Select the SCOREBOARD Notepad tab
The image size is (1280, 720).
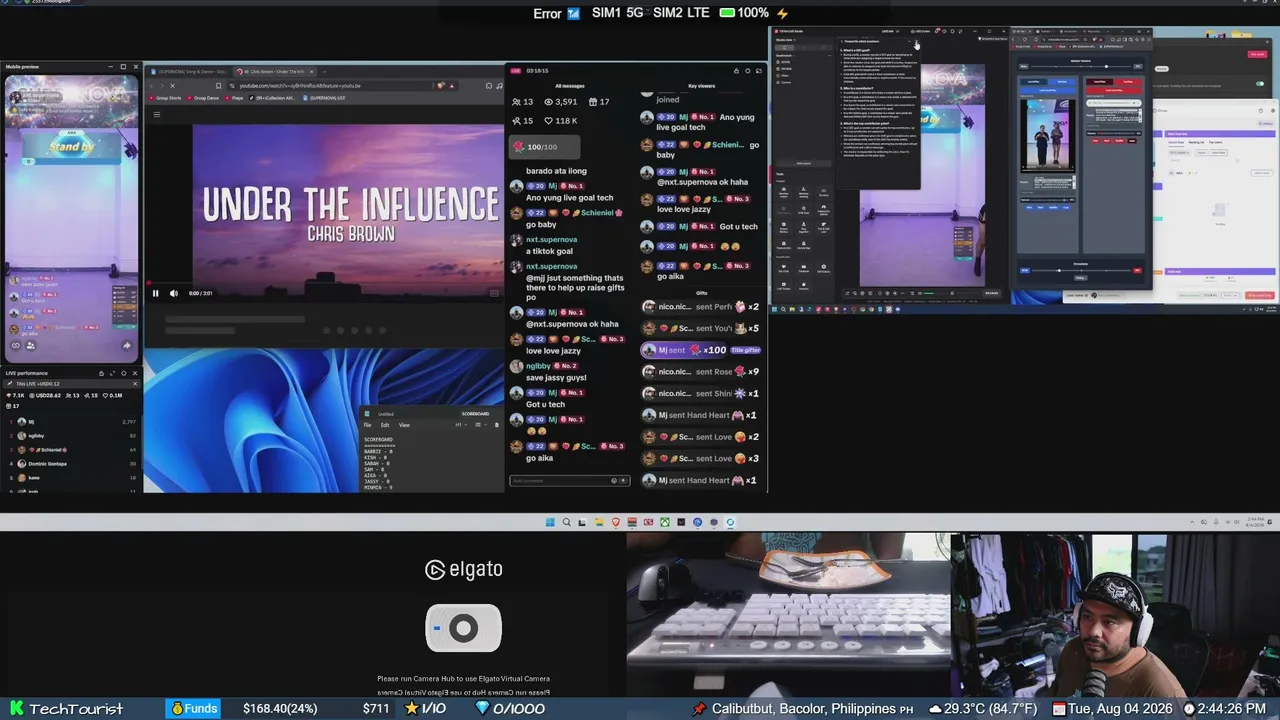[475, 413]
